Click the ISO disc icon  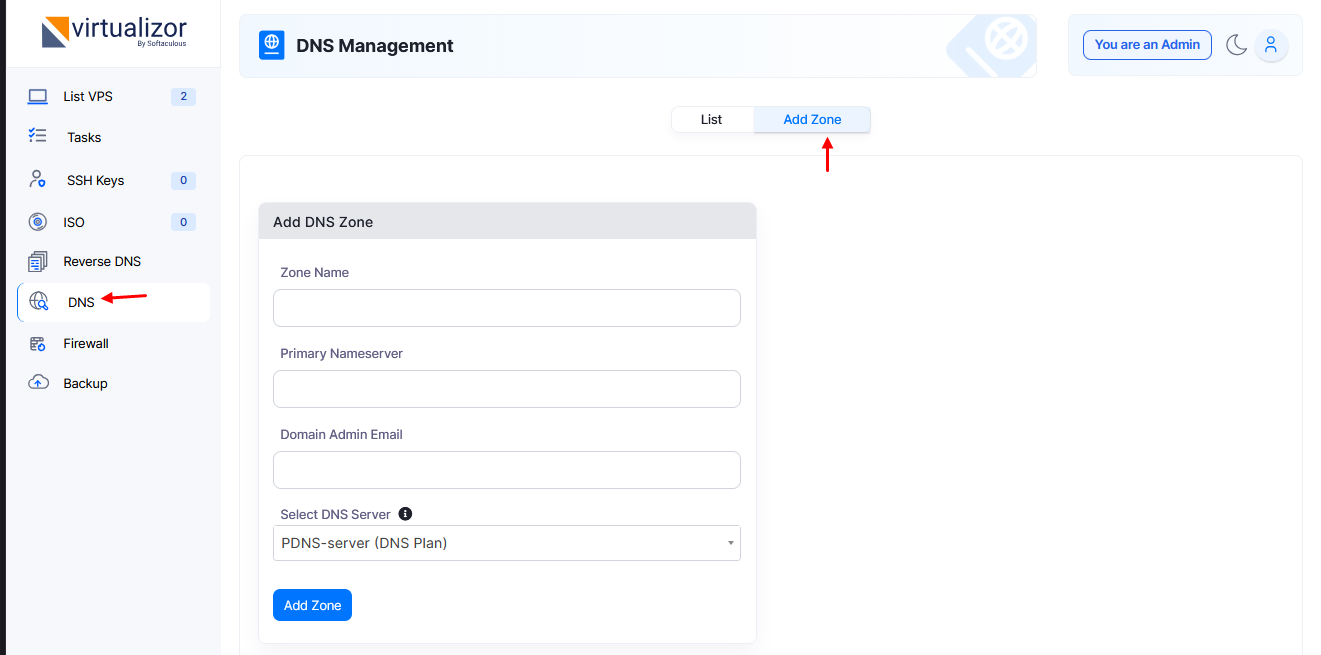pyautogui.click(x=38, y=222)
